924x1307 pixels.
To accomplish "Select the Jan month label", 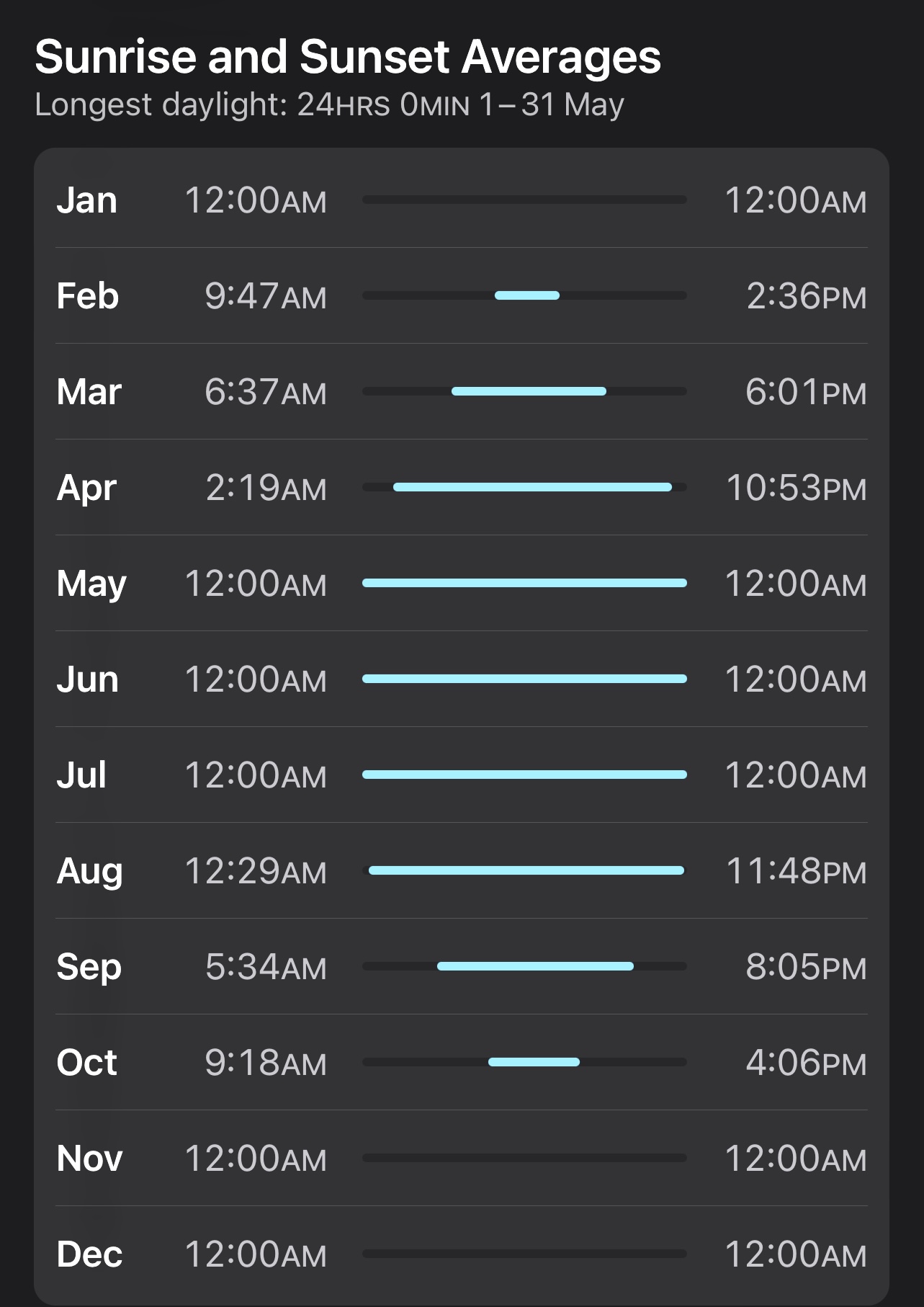I will [x=87, y=200].
